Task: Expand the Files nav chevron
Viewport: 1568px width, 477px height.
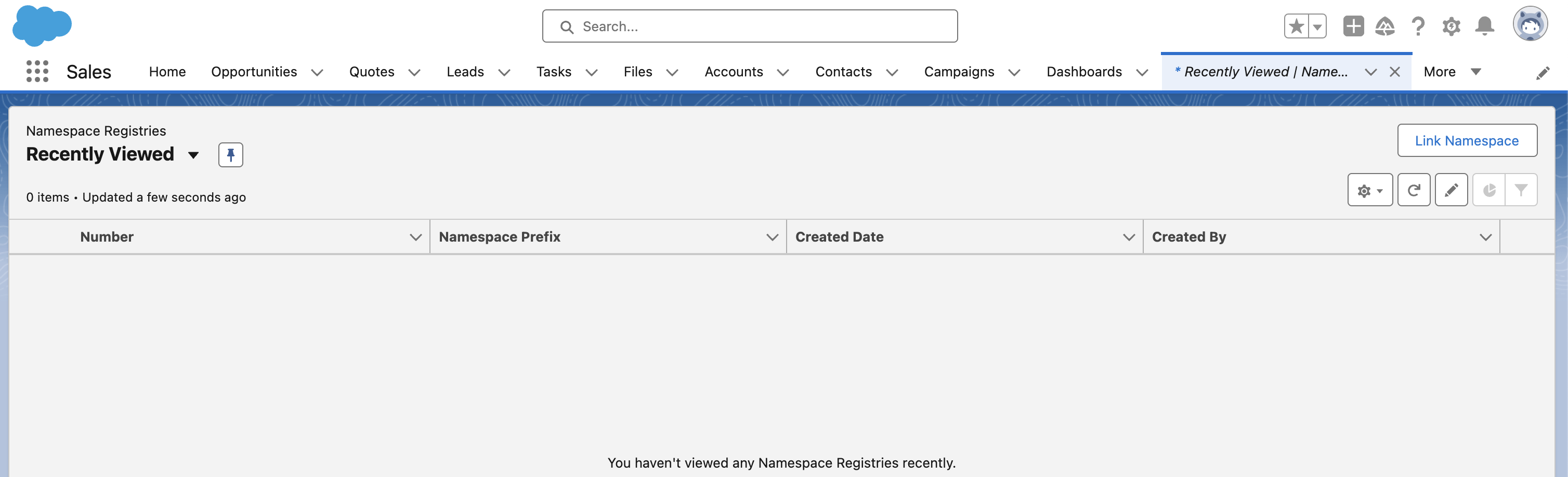Action: (672, 72)
